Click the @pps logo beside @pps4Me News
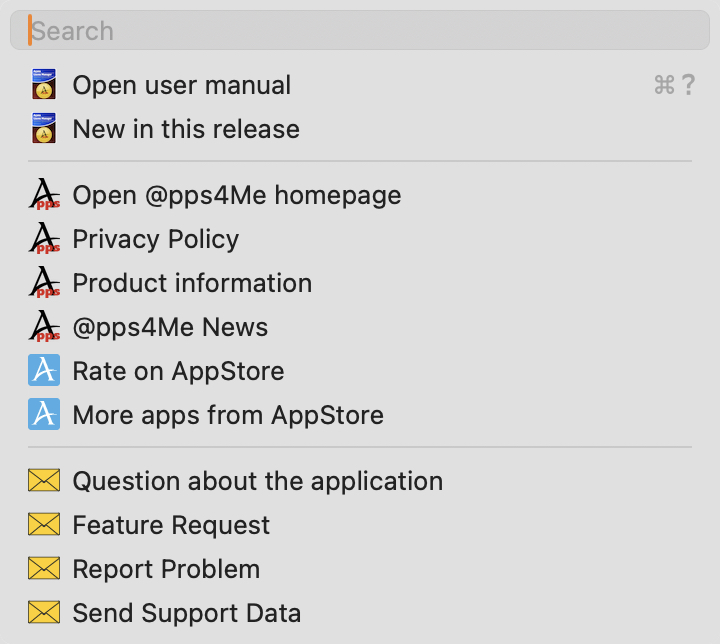Image resolution: width=720 pixels, height=644 pixels. point(44,327)
